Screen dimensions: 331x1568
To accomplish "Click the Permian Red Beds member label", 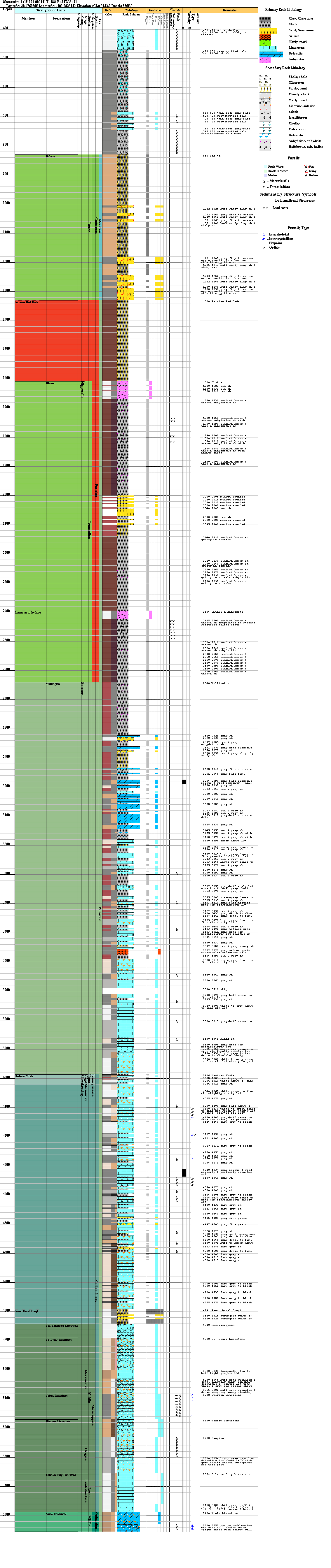I will pos(26,302).
